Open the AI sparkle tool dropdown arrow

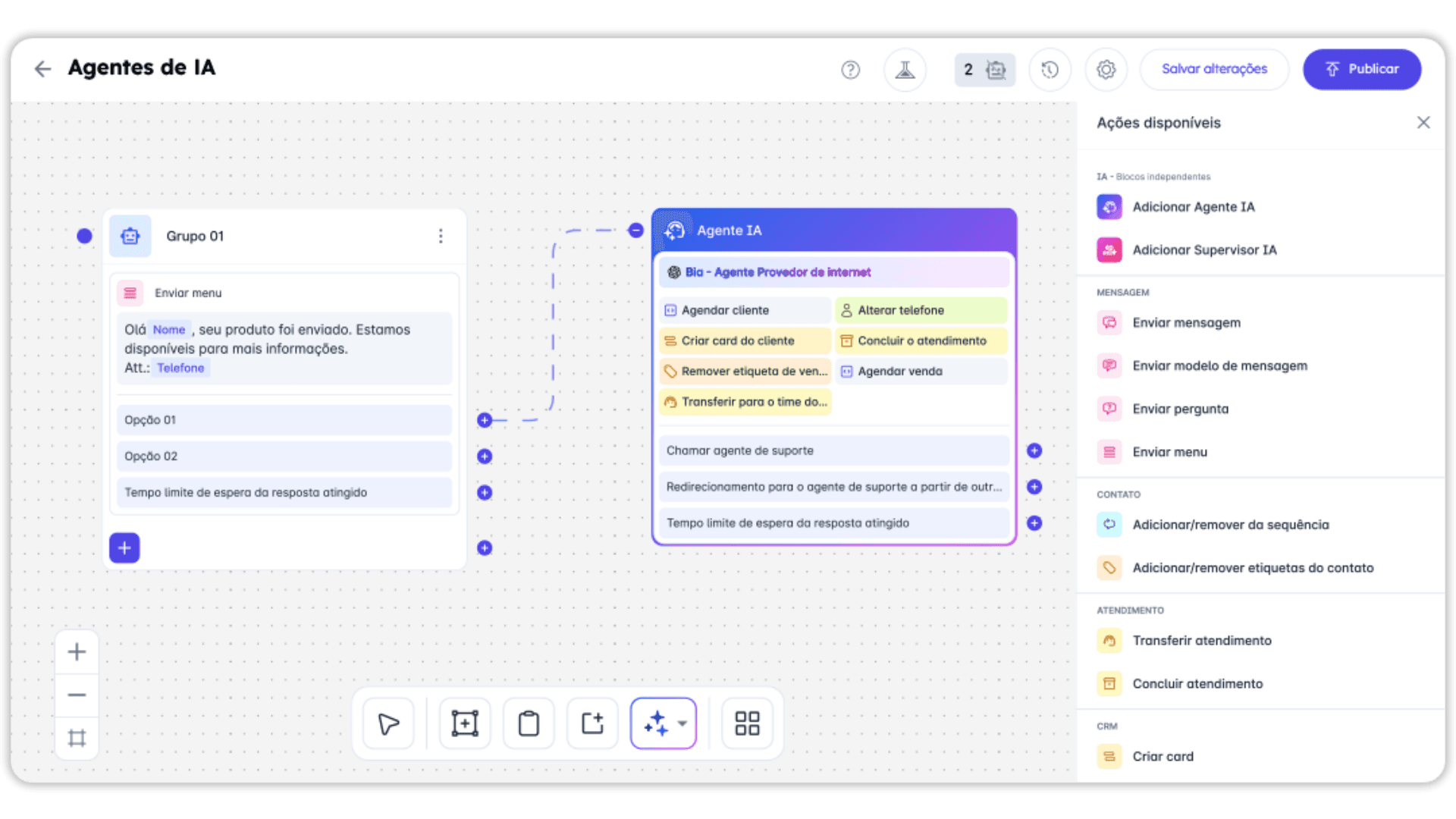[x=682, y=723]
